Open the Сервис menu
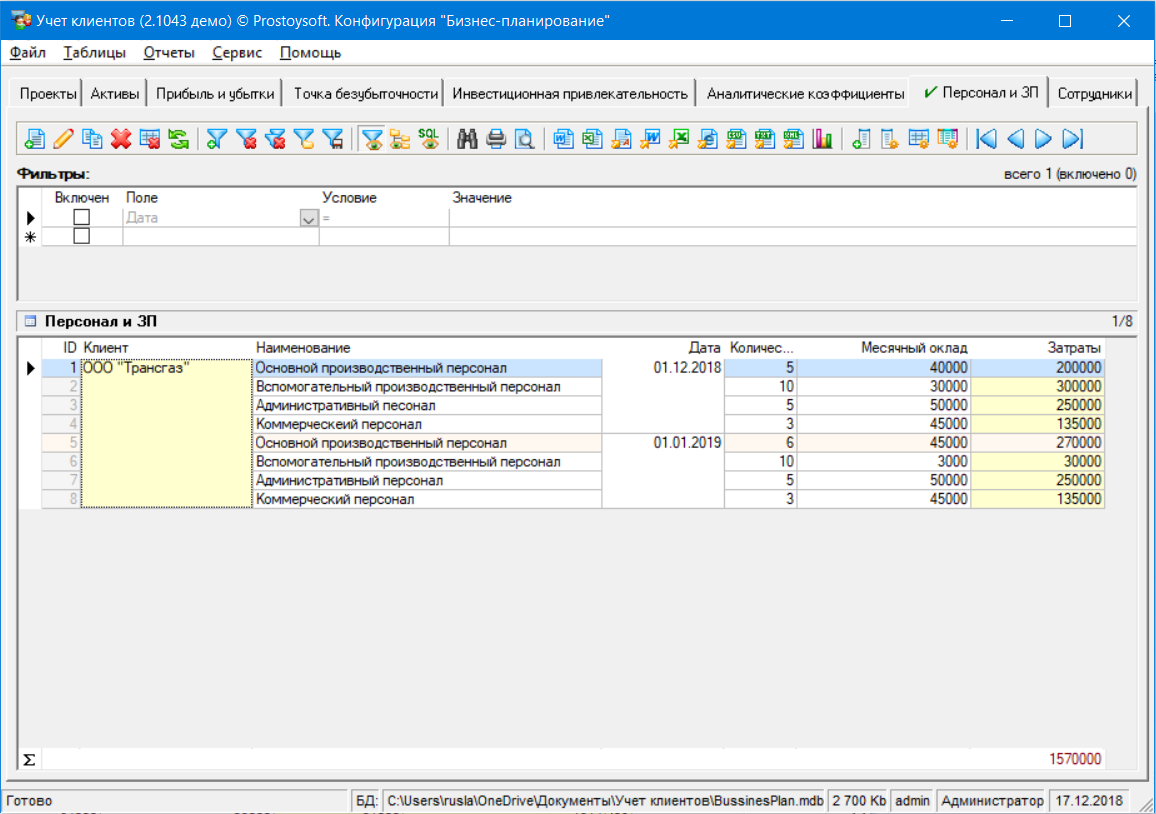This screenshot has height=814, width=1156. (237, 52)
